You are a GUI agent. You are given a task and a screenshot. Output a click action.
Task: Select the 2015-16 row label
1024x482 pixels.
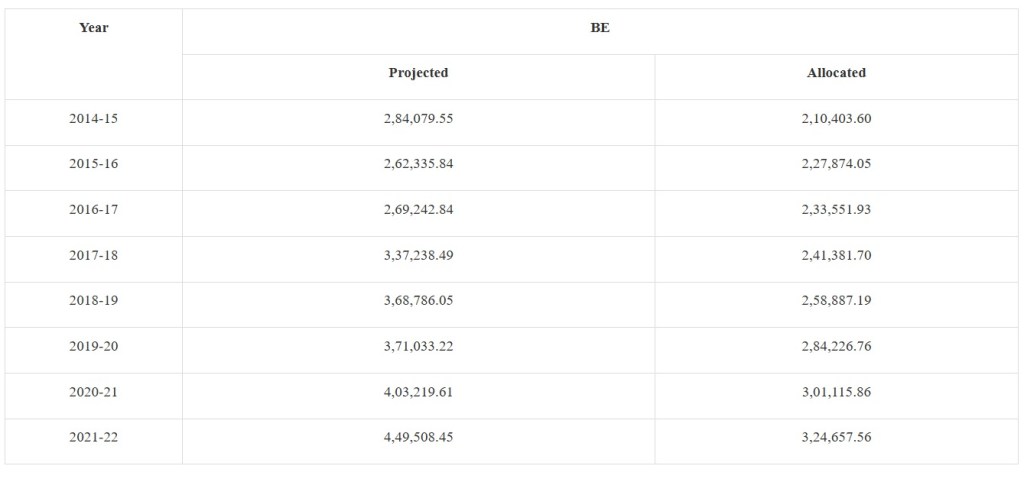pos(94,164)
